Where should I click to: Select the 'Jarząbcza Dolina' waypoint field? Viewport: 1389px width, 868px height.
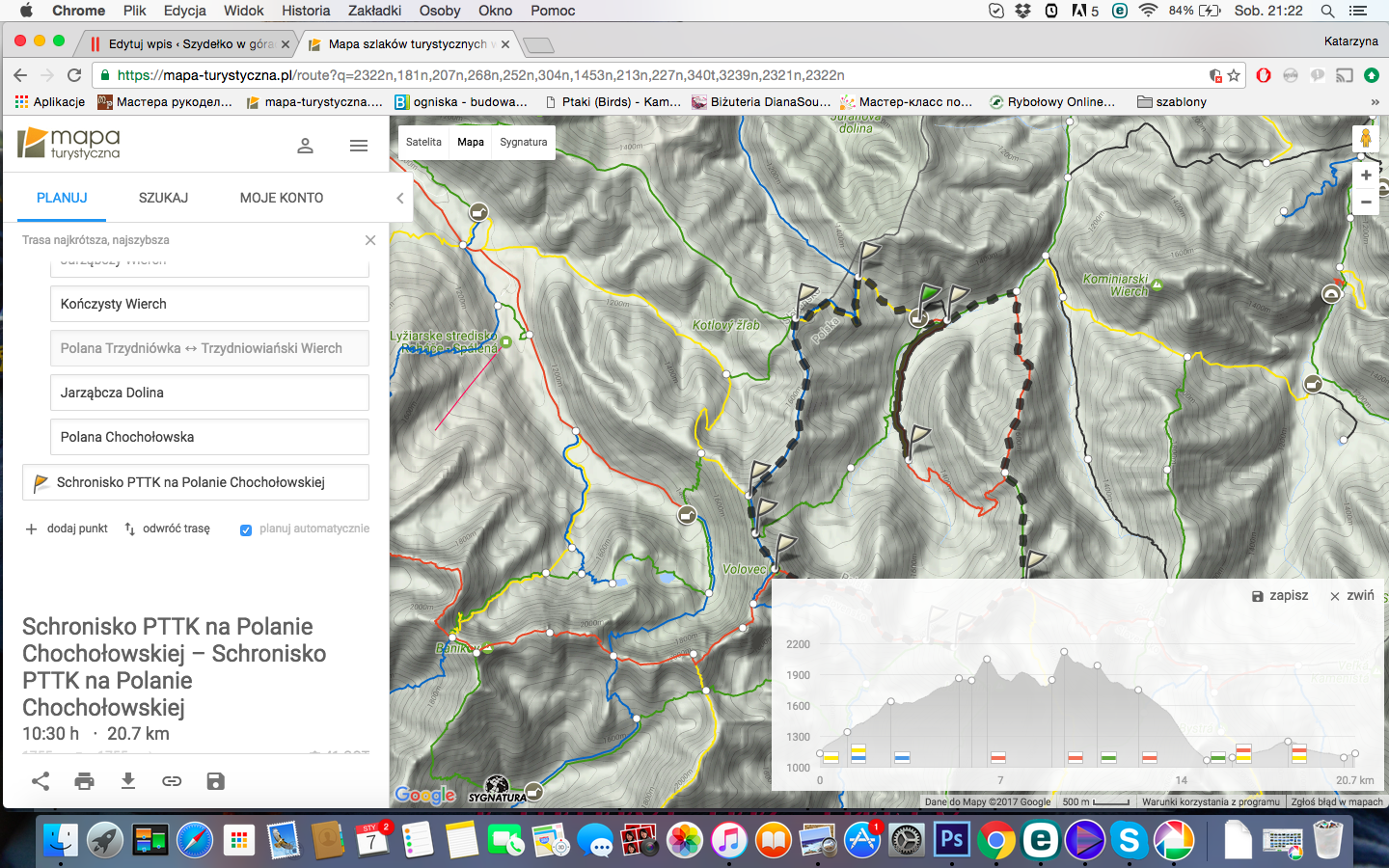click(x=209, y=393)
